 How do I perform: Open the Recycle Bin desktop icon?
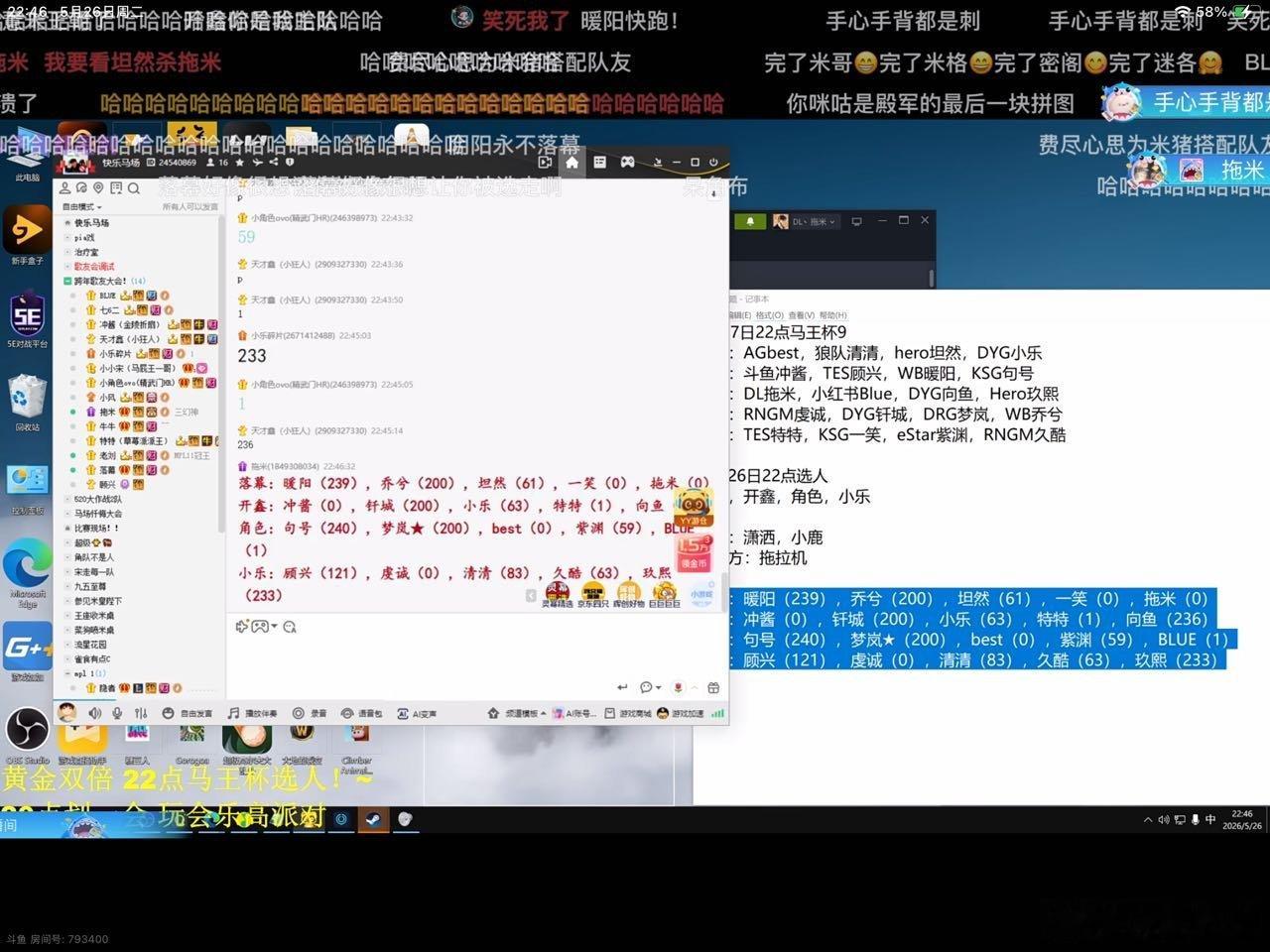[27, 403]
